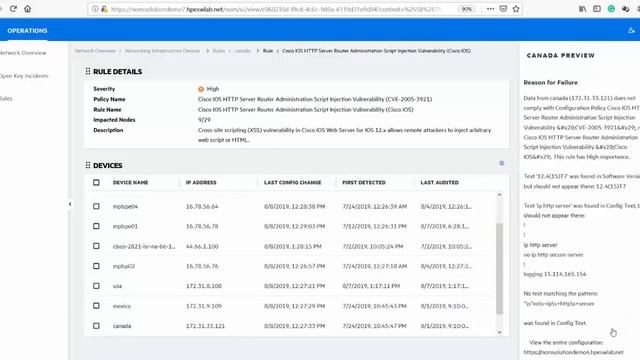Viewport: 640px width, 360px height.
Task: Check the box for device mplspe04
Action: pyautogui.click(x=96, y=207)
